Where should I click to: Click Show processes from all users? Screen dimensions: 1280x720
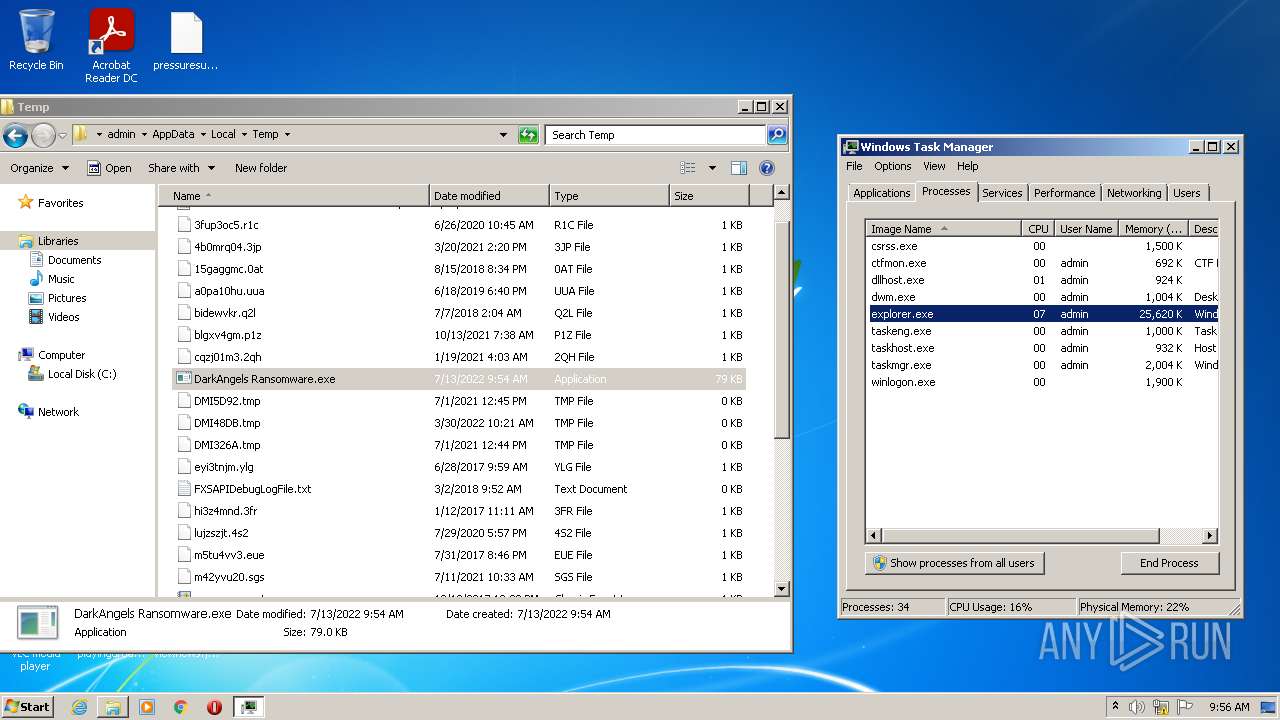pos(954,563)
